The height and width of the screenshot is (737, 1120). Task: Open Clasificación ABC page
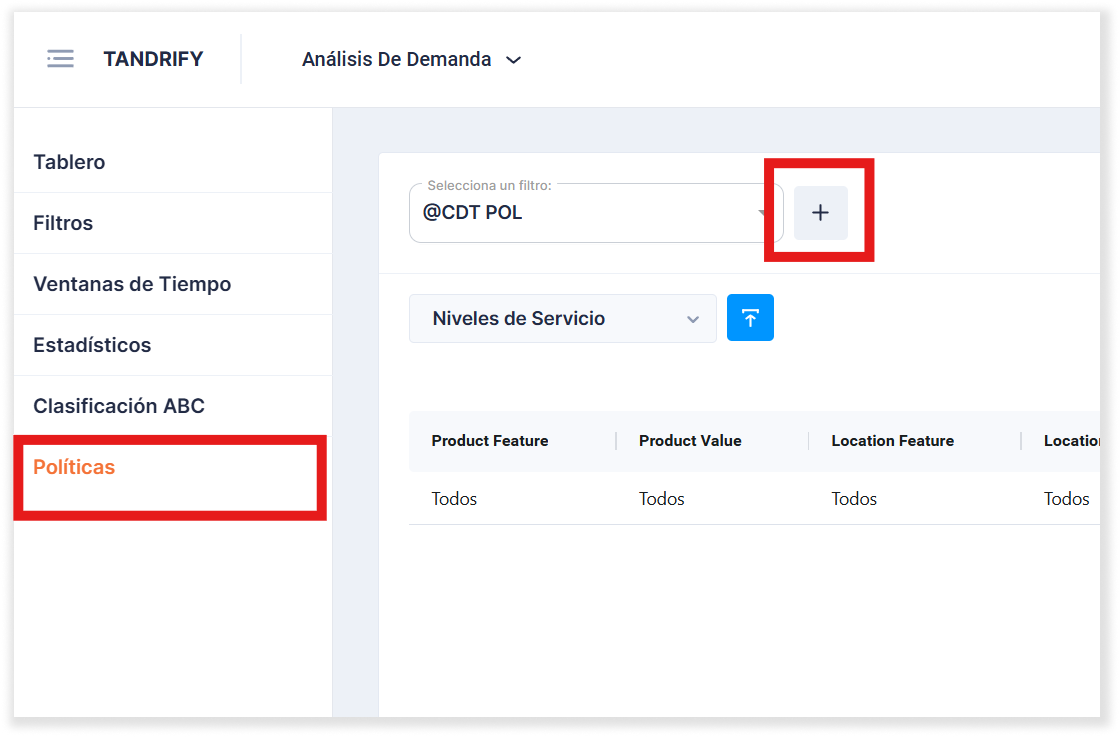click(119, 406)
